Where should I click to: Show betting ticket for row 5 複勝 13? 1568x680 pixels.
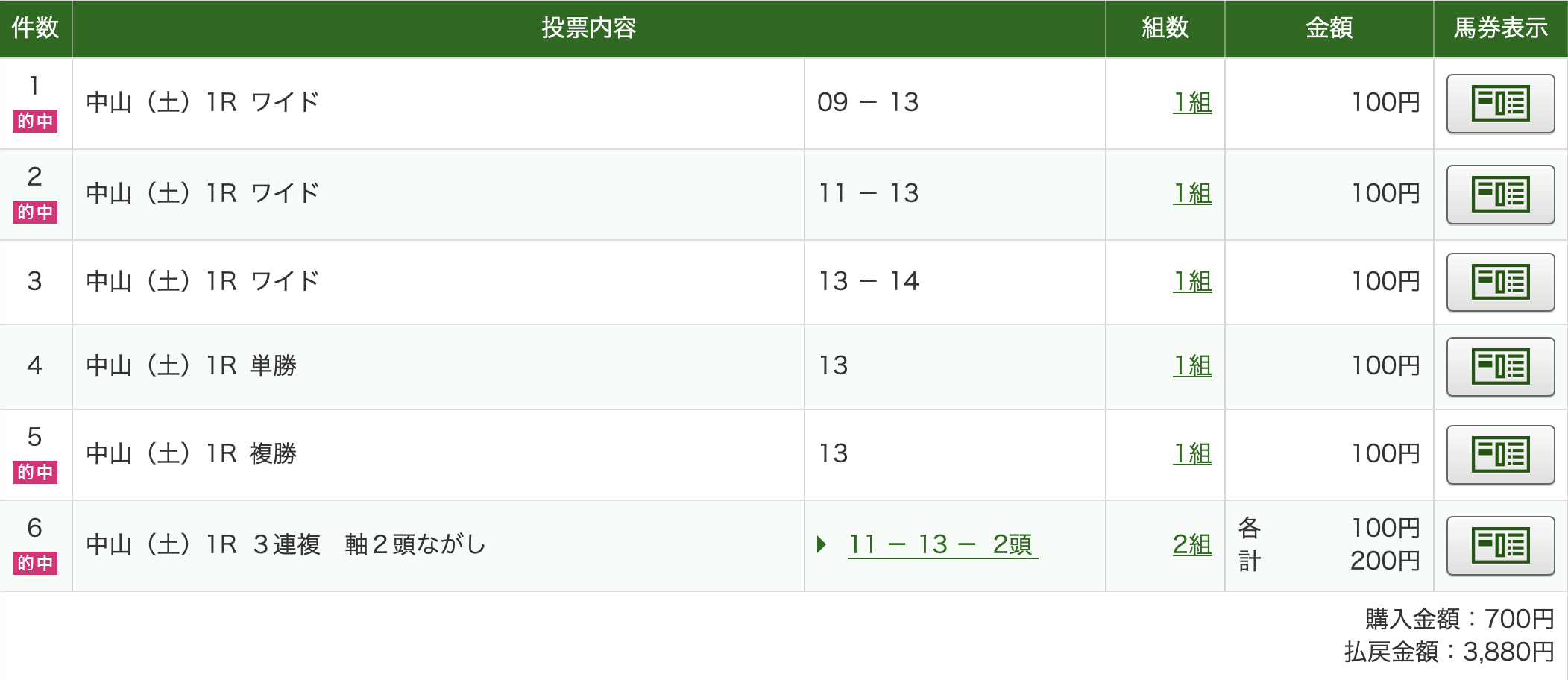[1499, 454]
